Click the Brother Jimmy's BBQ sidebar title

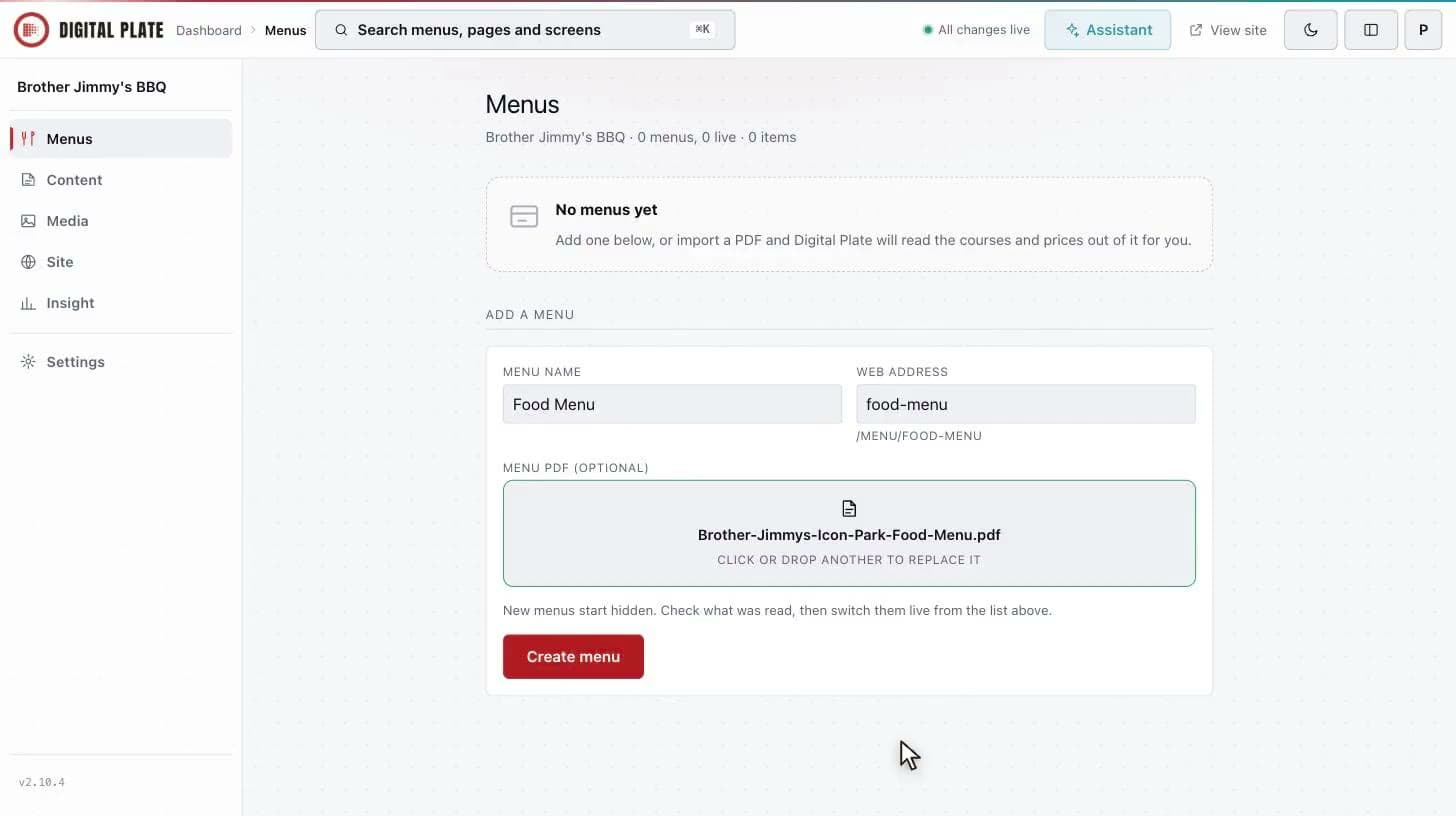pyautogui.click(x=92, y=87)
